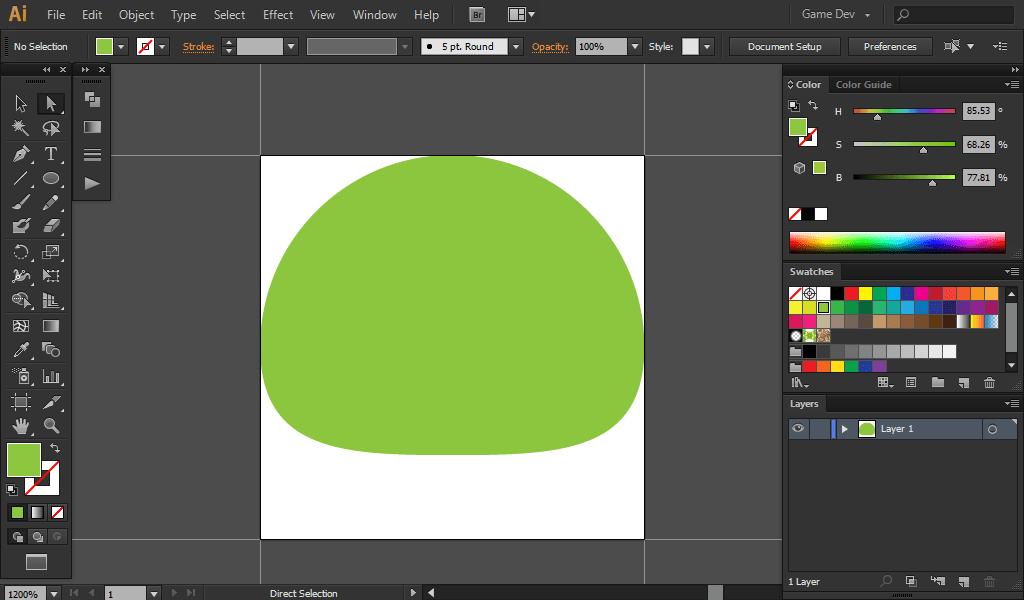Select the Eraser tool
The width and height of the screenshot is (1024, 600).
pos(51,226)
